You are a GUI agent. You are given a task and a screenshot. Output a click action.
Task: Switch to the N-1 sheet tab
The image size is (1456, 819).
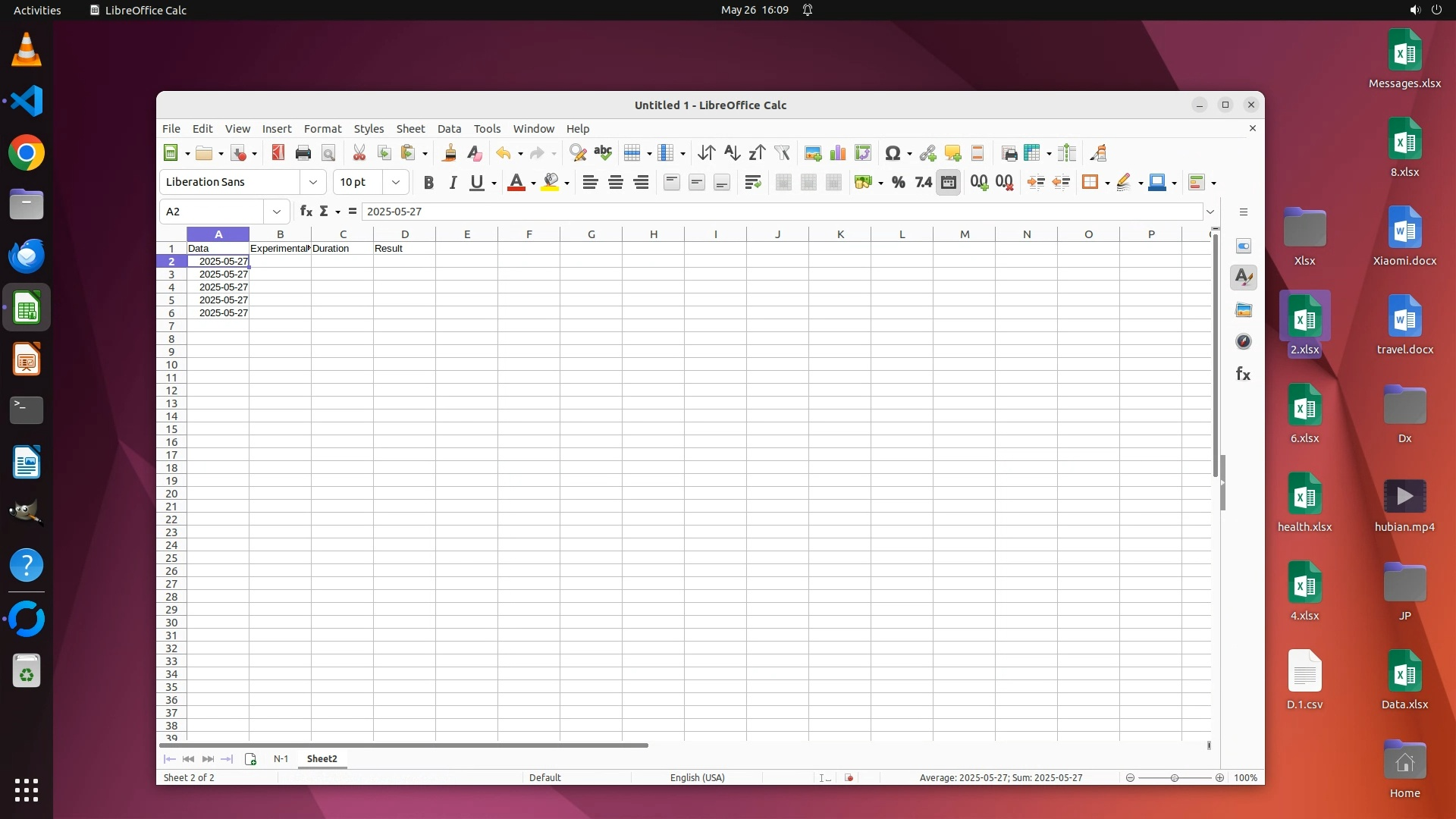coord(281,759)
